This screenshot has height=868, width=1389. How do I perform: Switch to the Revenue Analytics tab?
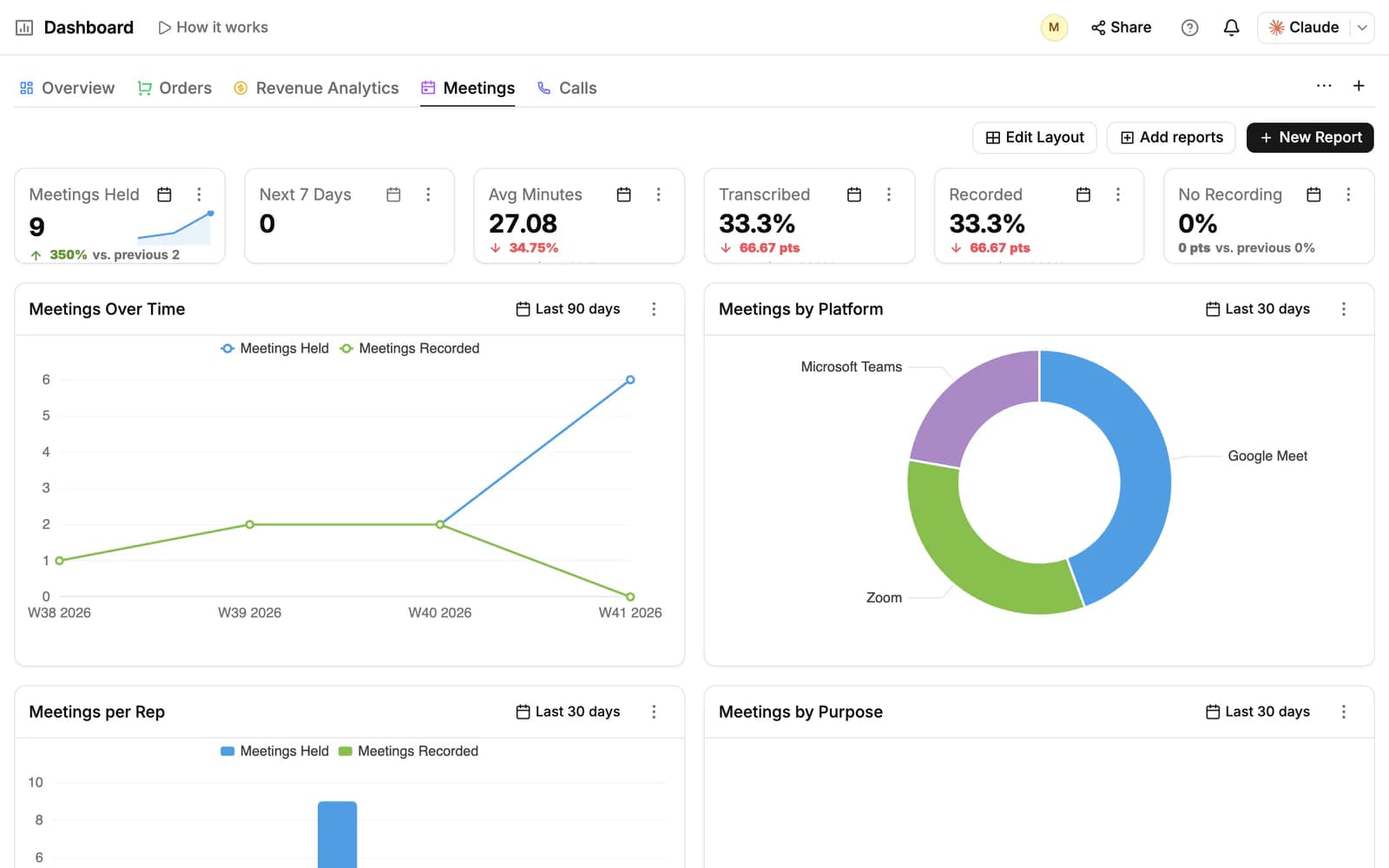tap(316, 88)
